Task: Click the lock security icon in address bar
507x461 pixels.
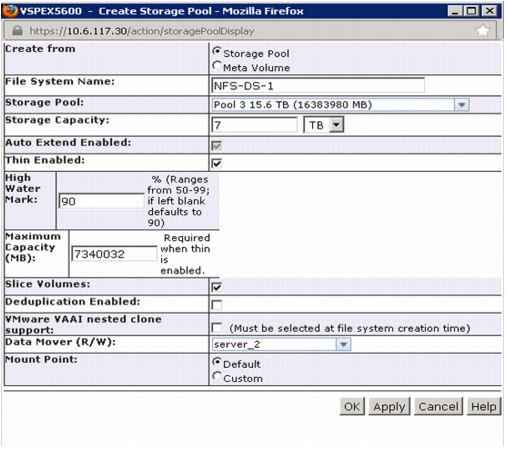Action: (17, 31)
